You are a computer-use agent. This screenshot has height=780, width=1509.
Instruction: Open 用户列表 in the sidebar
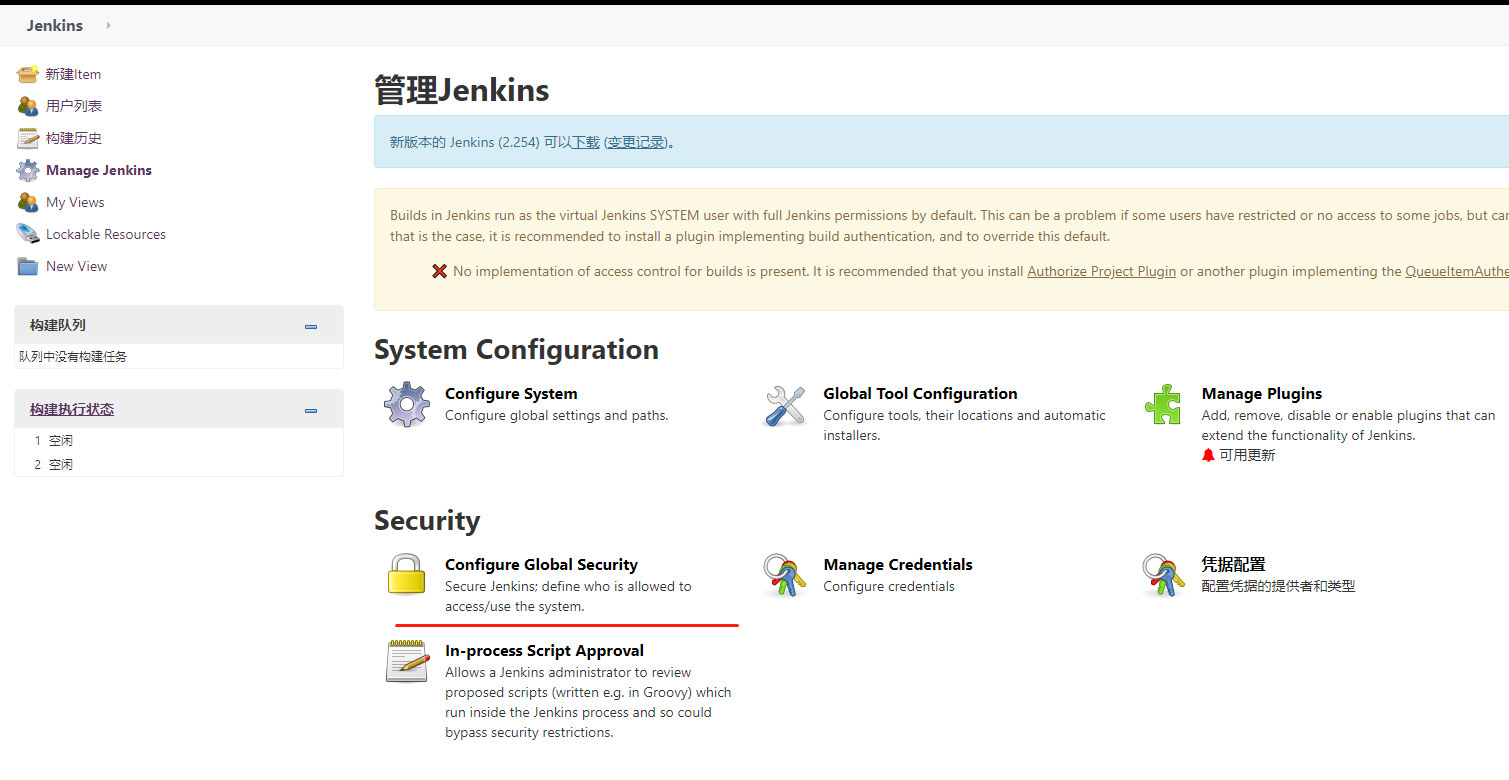pos(74,106)
